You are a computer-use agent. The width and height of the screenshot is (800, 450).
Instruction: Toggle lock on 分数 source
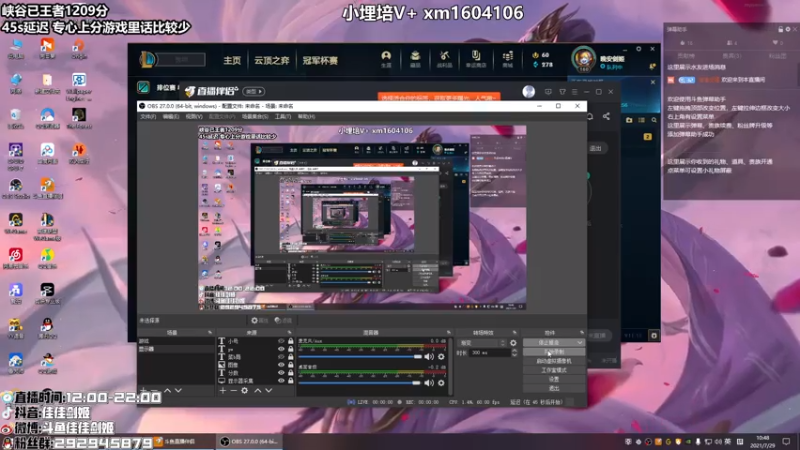click(x=290, y=372)
